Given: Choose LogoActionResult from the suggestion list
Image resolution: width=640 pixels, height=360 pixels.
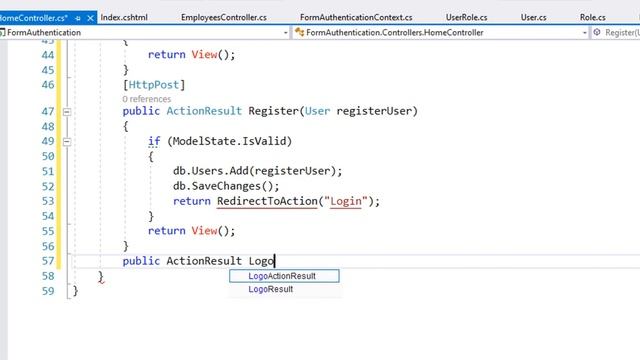Looking at the screenshot, I should [284, 276].
